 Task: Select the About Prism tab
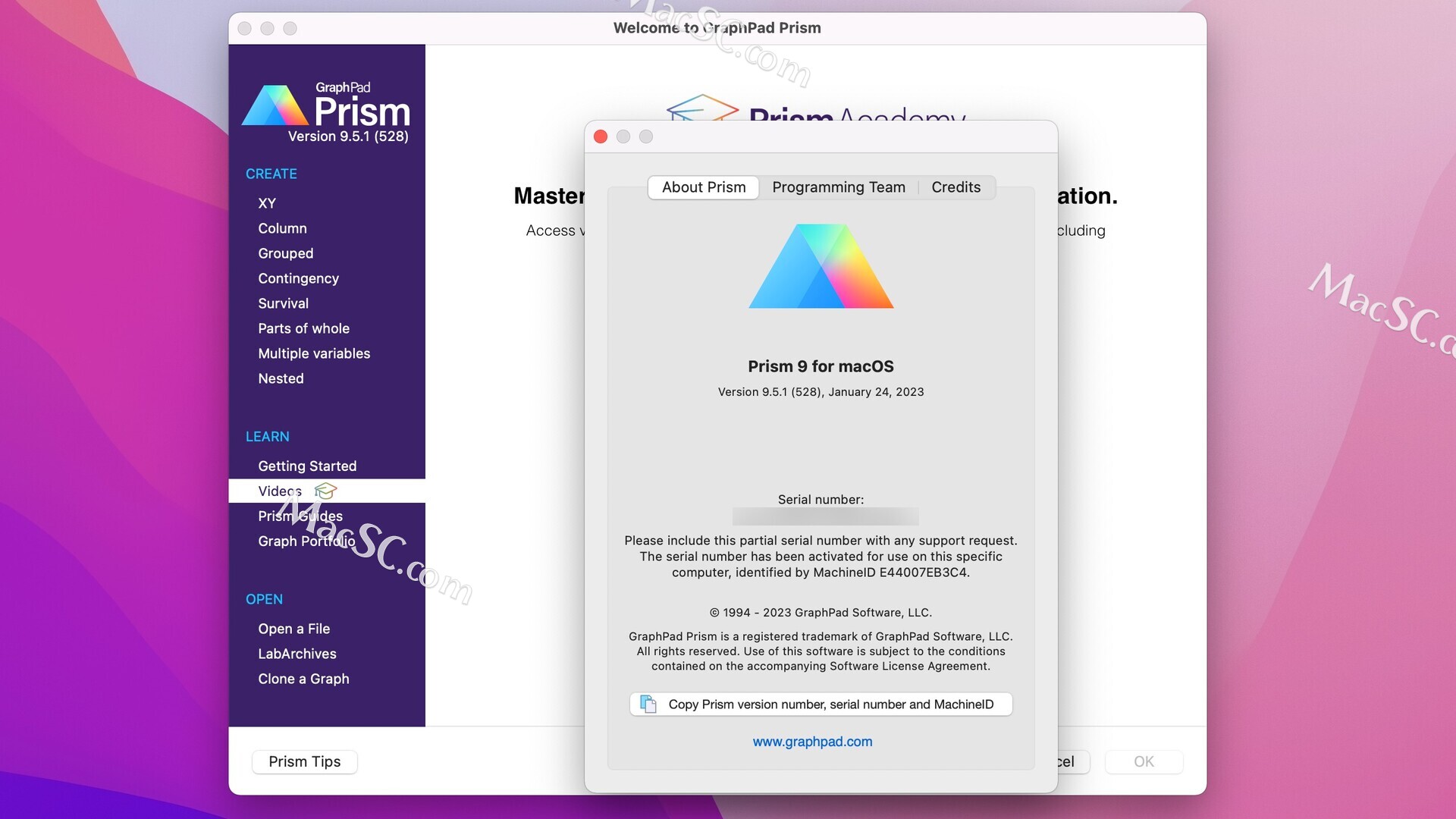[703, 187]
